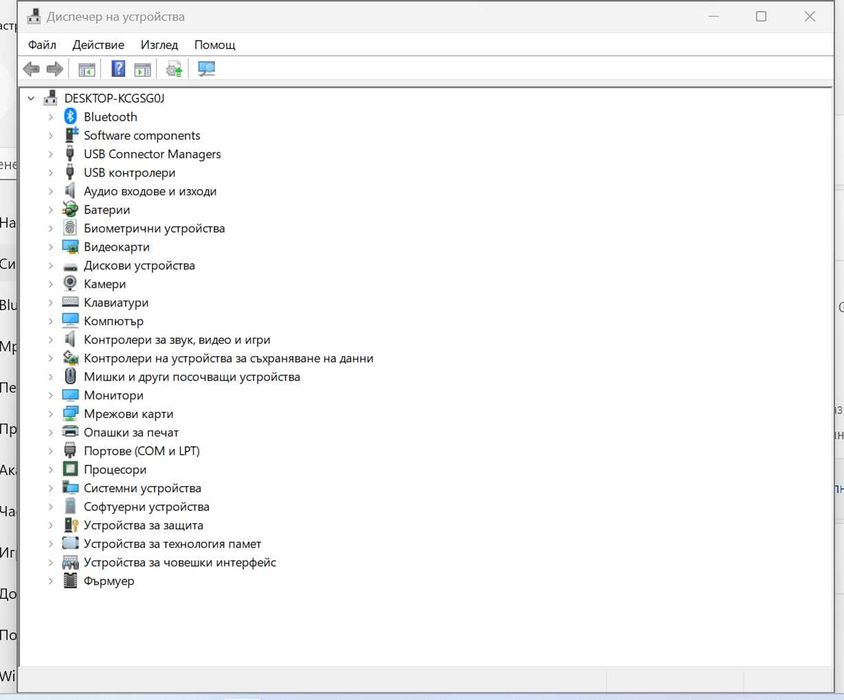
Task: Expand Контролери за звук, видео и игри arrow
Action: (x=51, y=340)
